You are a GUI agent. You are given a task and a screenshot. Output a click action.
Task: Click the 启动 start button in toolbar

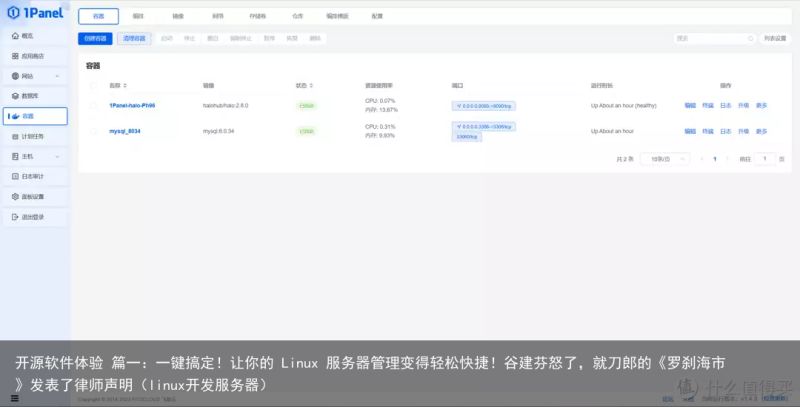coord(167,38)
